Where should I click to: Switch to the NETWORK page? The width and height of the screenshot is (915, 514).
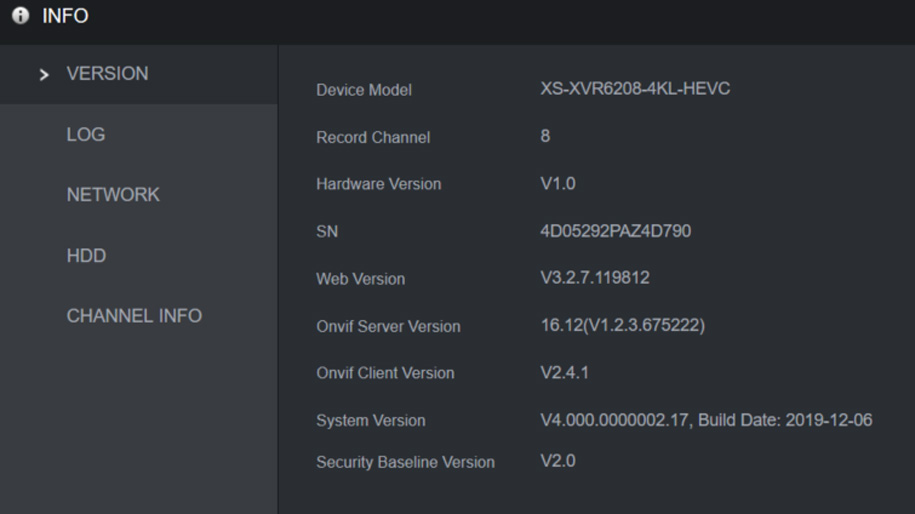[113, 195]
